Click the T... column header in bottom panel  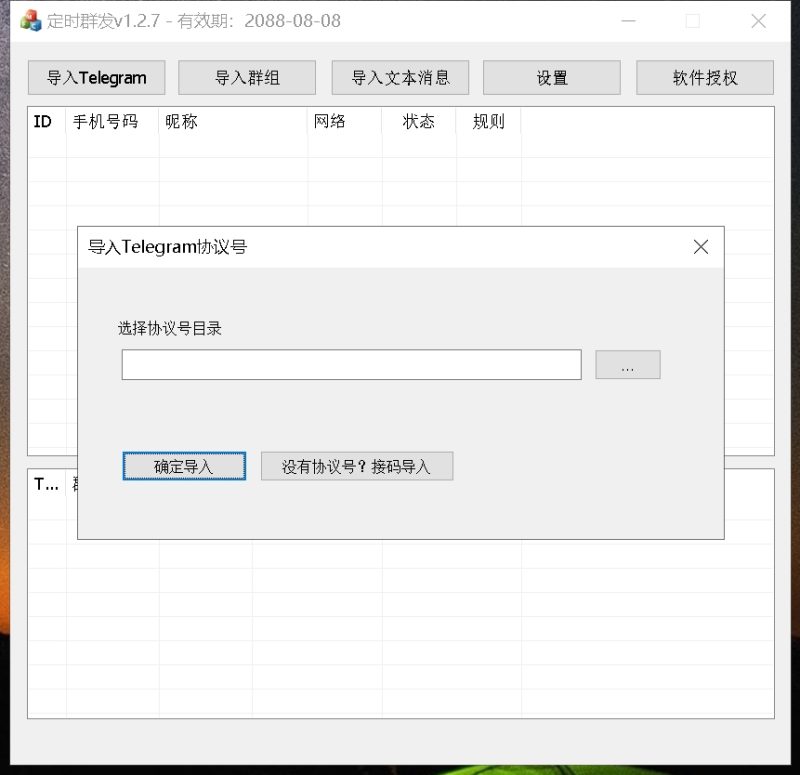(x=44, y=485)
